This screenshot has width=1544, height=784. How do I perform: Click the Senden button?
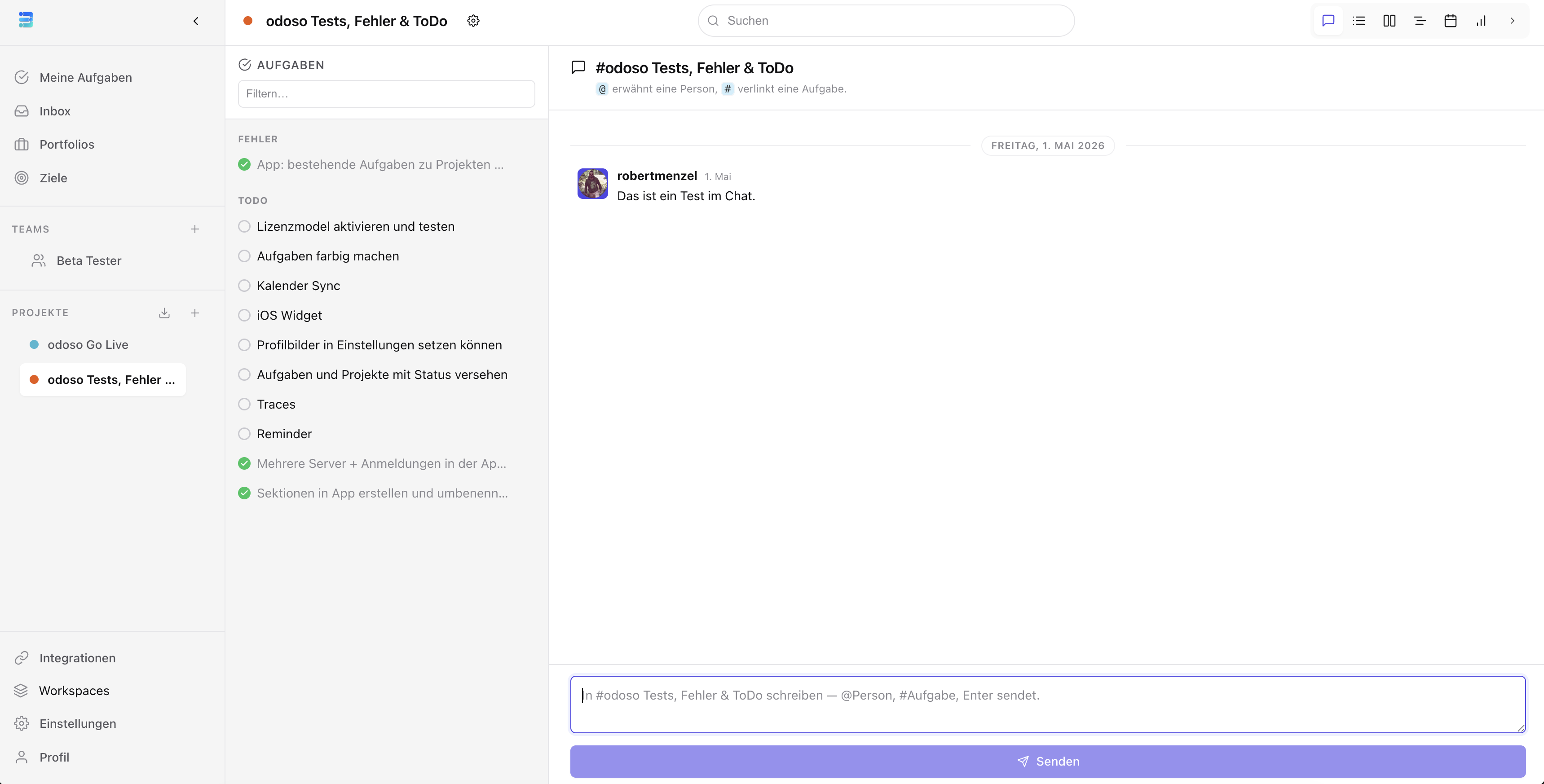(1048, 761)
